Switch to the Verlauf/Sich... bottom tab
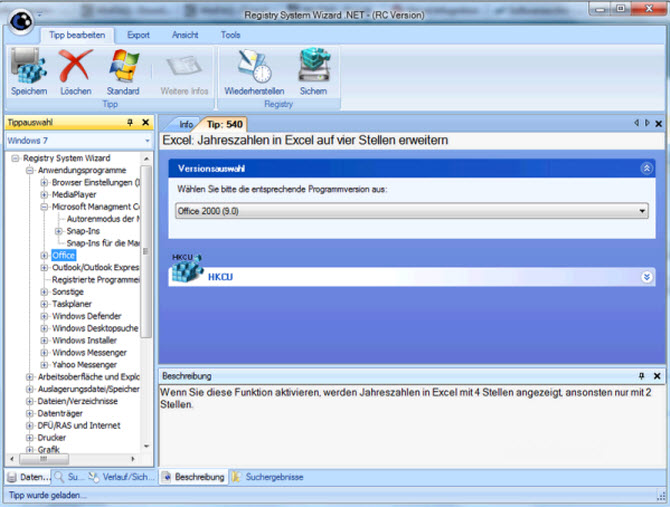The image size is (670, 507). point(121,477)
